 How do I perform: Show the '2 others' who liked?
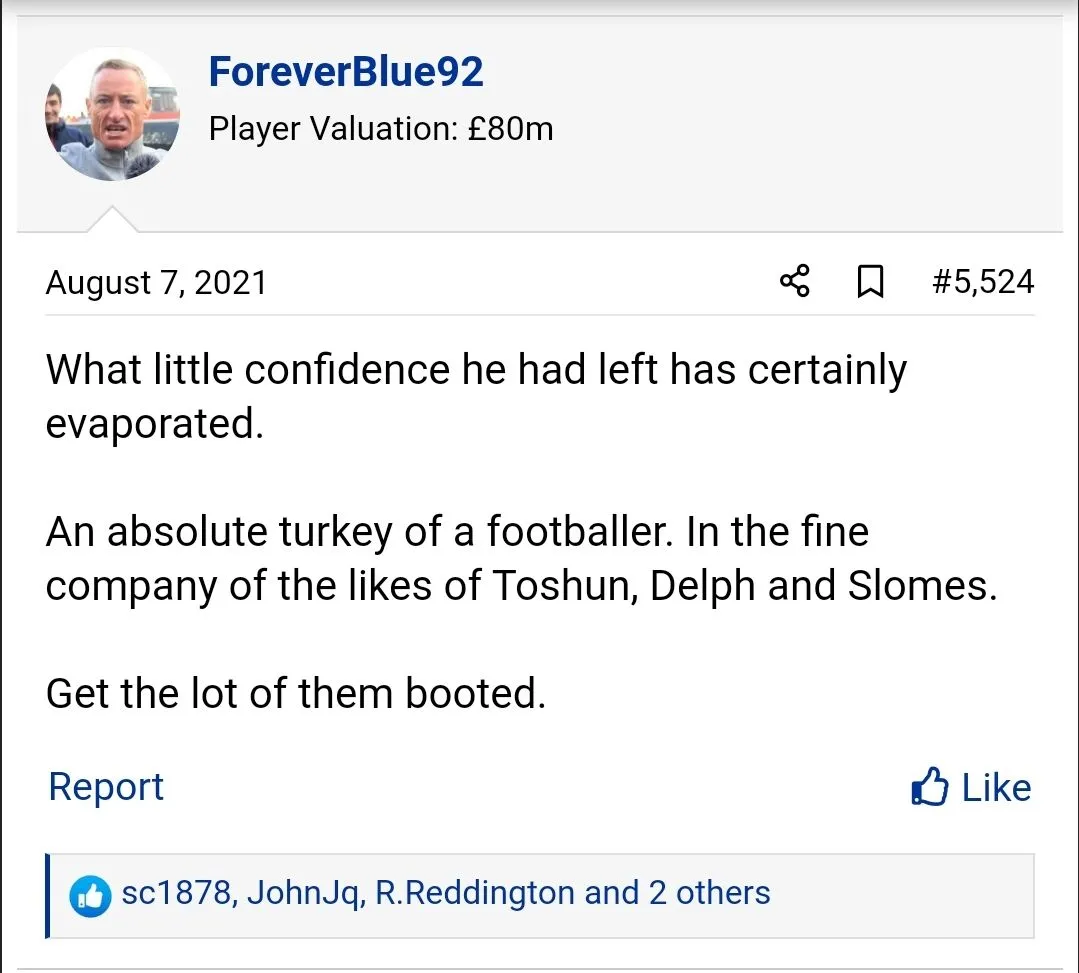[x=709, y=892]
